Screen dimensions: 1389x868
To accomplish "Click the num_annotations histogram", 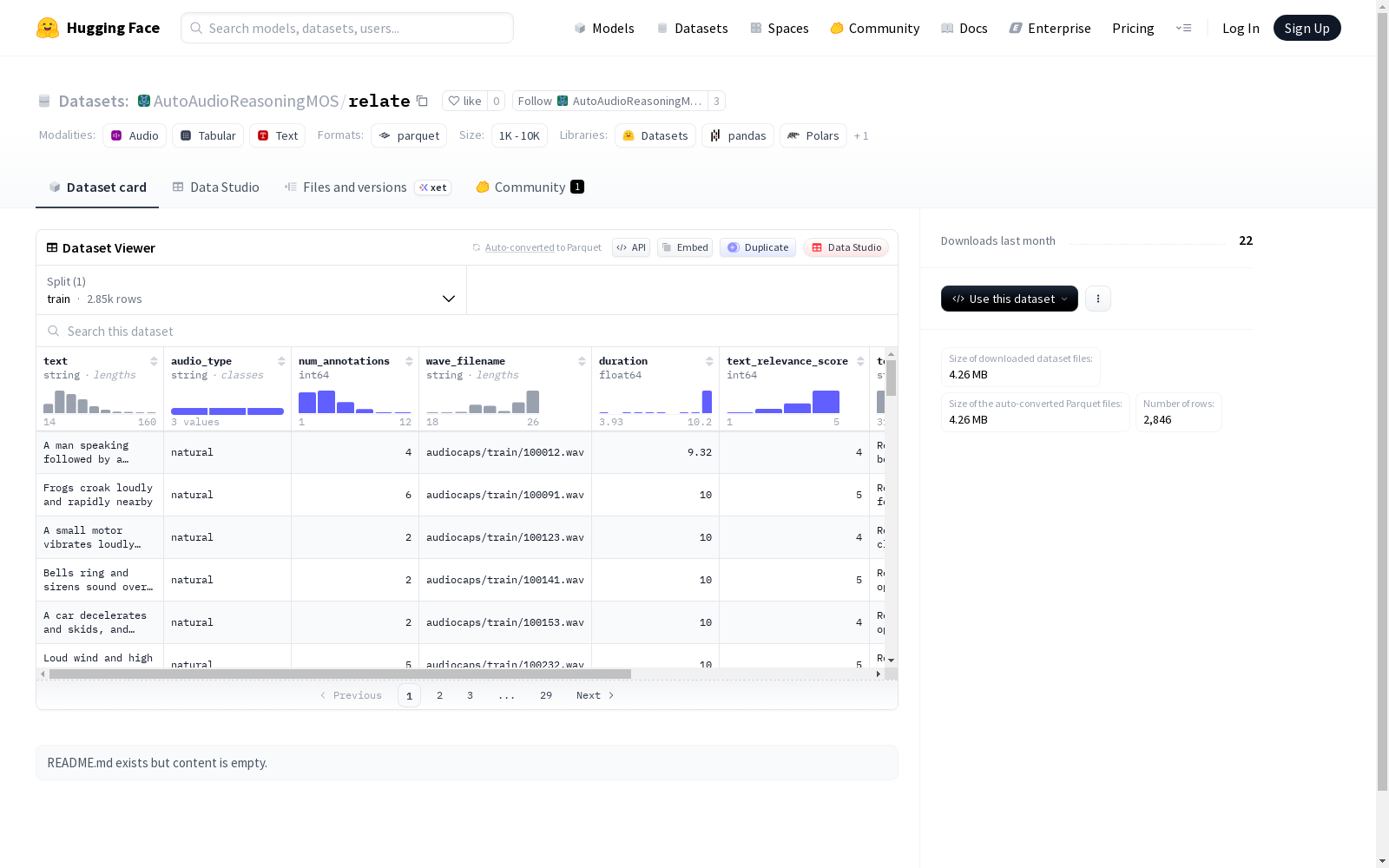I will pyautogui.click(x=355, y=402).
